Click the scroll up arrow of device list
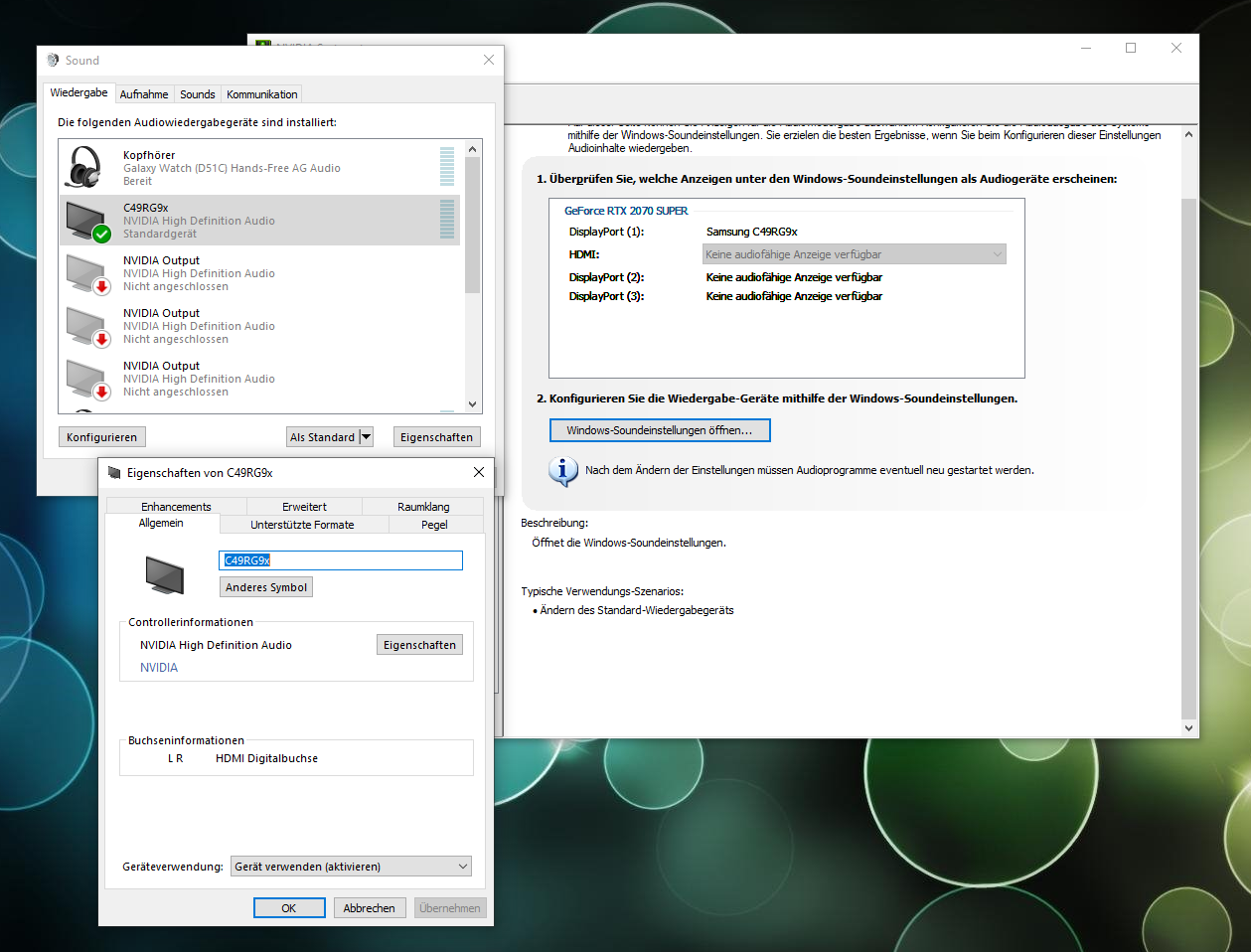Viewport: 1251px width, 952px height. [473, 149]
